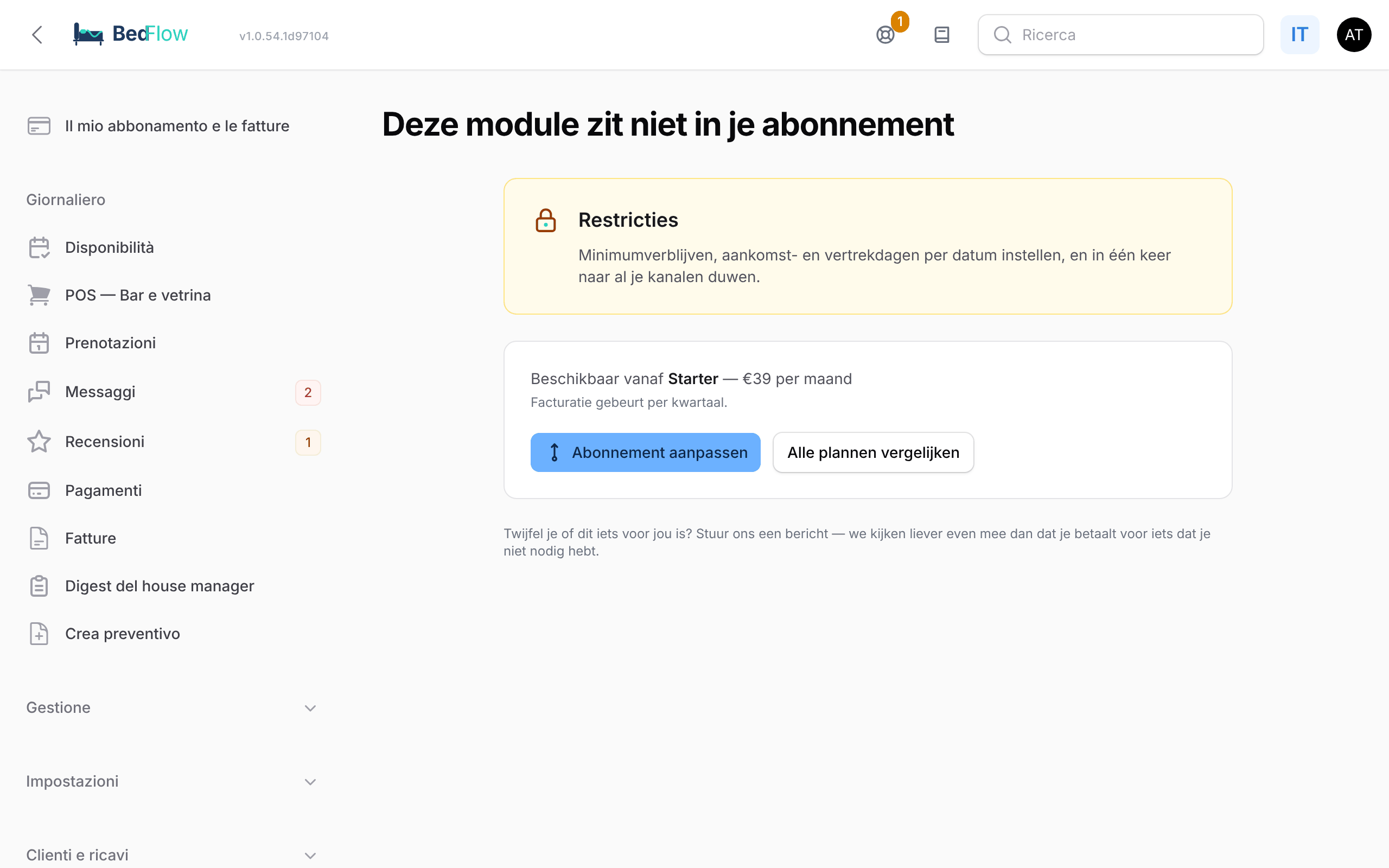Open POS — Bar e vetrina
The width and height of the screenshot is (1389, 868).
[138, 295]
